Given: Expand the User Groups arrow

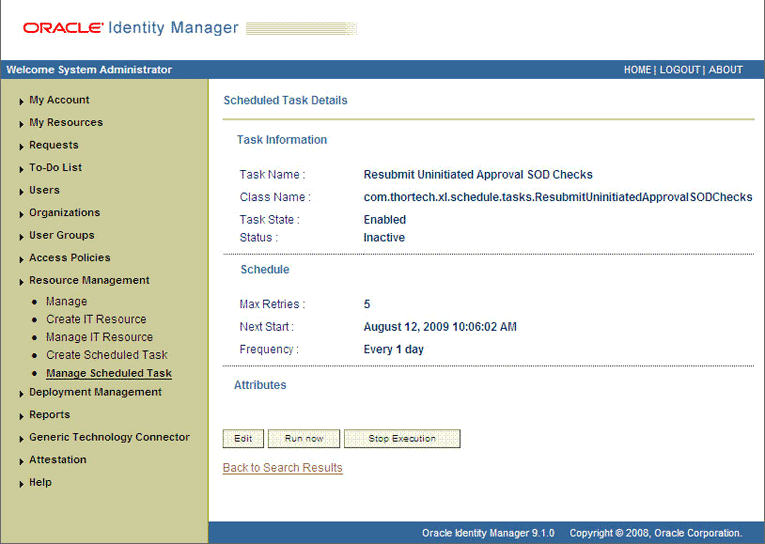Looking at the screenshot, I should pos(21,237).
